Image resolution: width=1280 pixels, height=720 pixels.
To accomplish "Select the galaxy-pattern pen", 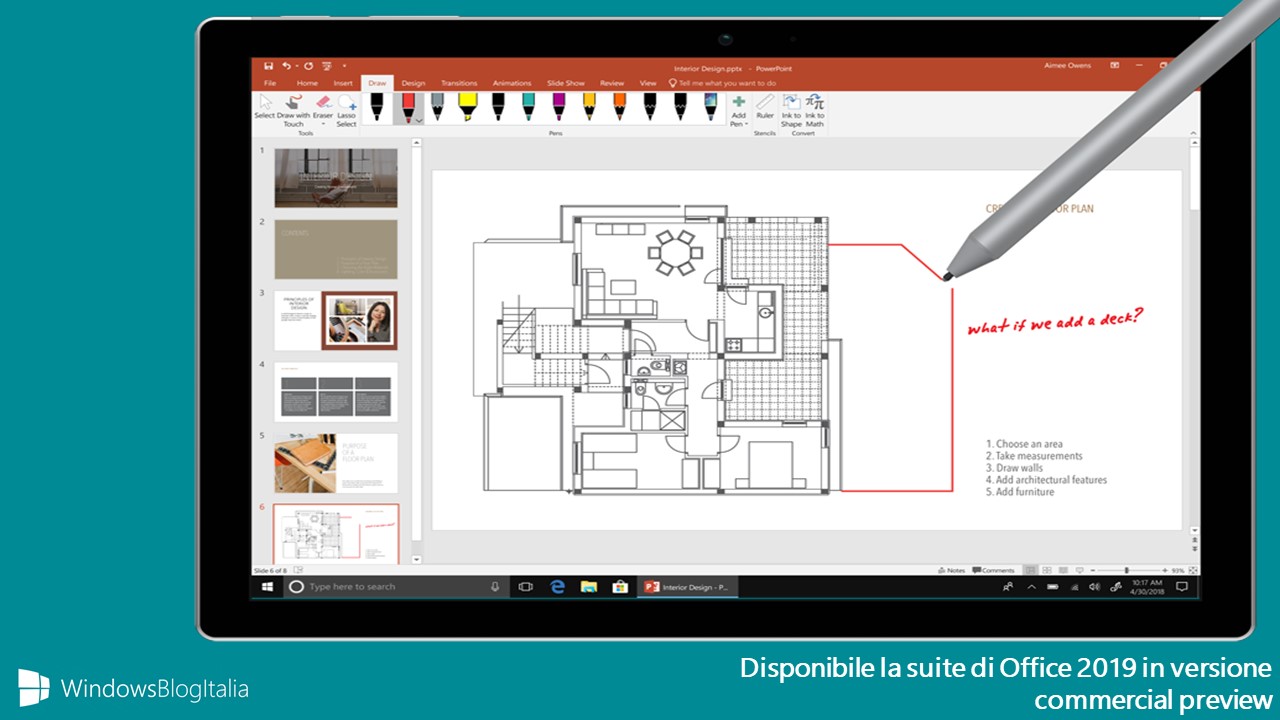I will [x=710, y=107].
